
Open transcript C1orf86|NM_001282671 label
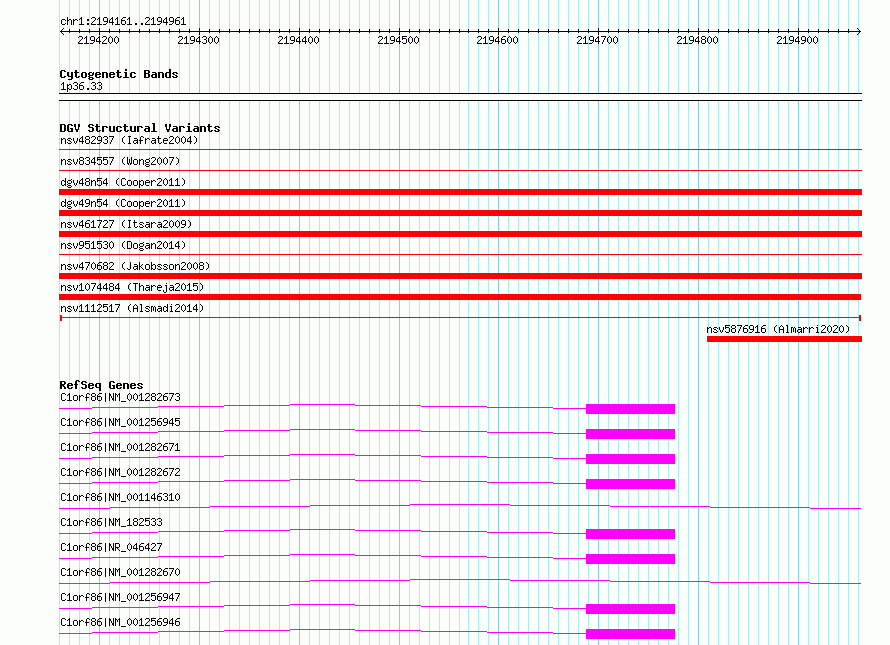120,447
